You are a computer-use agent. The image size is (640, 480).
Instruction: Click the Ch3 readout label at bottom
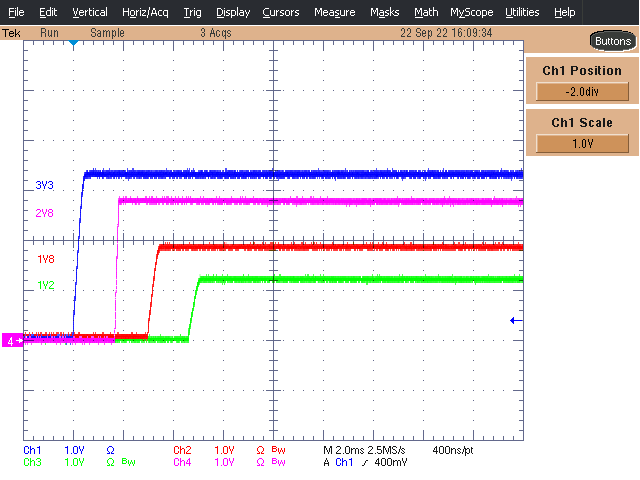coord(32,462)
